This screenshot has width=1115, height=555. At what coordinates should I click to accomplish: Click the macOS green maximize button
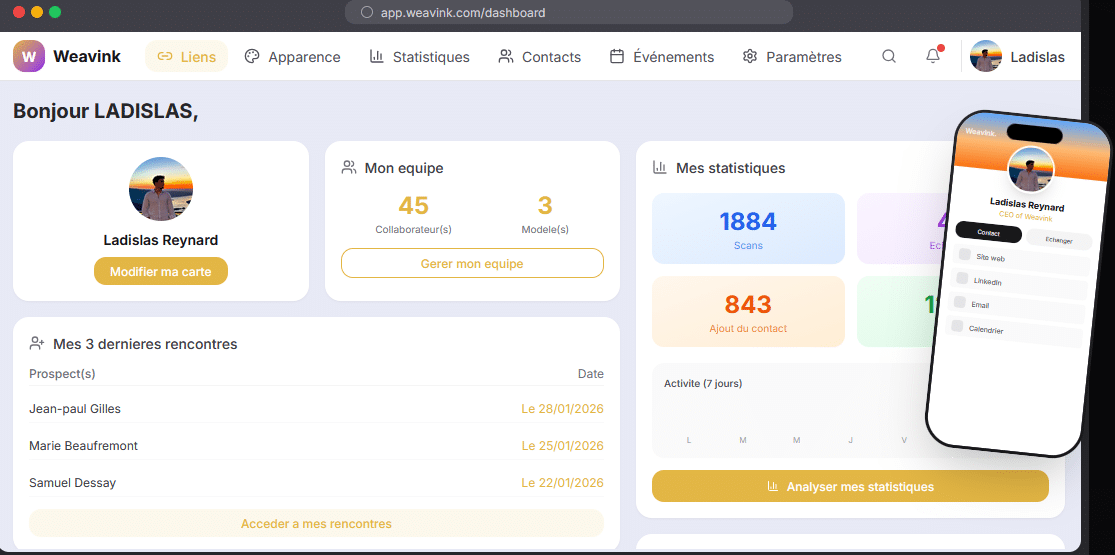pyautogui.click(x=55, y=12)
